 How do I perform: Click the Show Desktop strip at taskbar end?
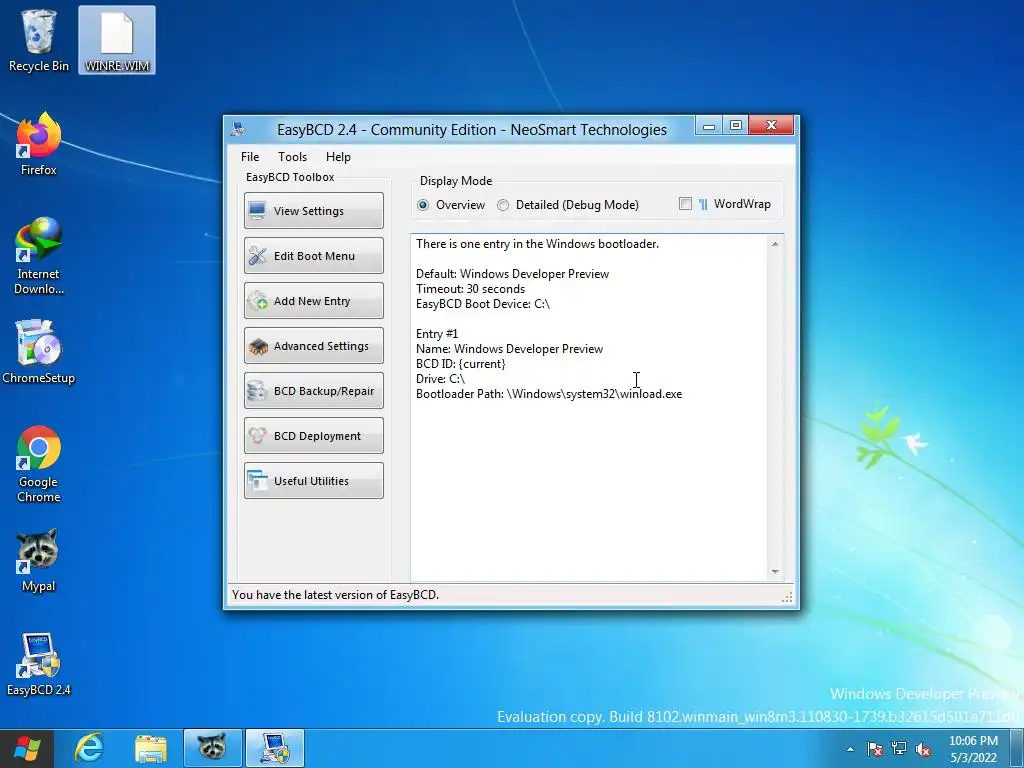point(1017,749)
